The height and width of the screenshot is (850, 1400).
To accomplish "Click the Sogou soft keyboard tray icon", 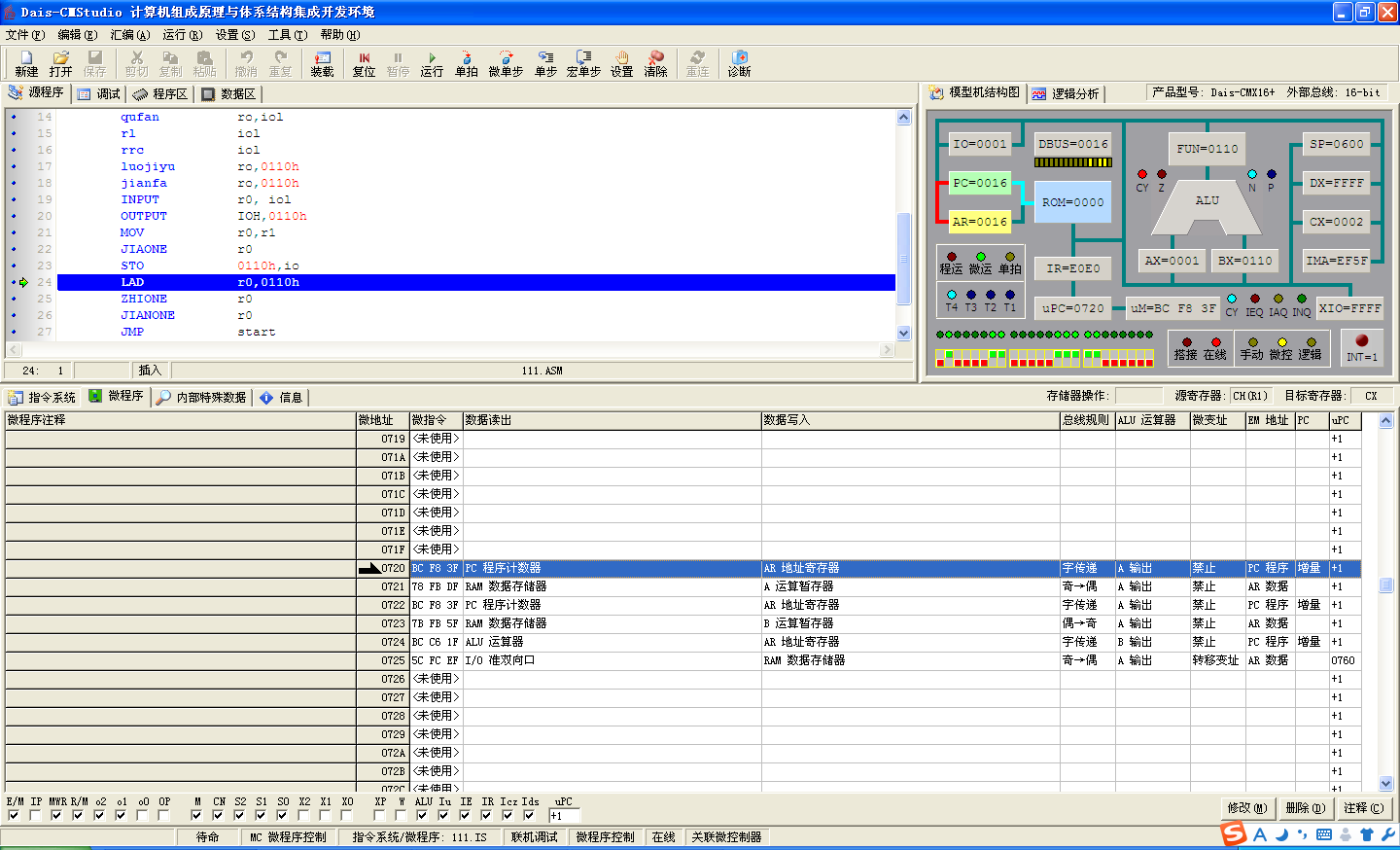I will pos(1324,834).
